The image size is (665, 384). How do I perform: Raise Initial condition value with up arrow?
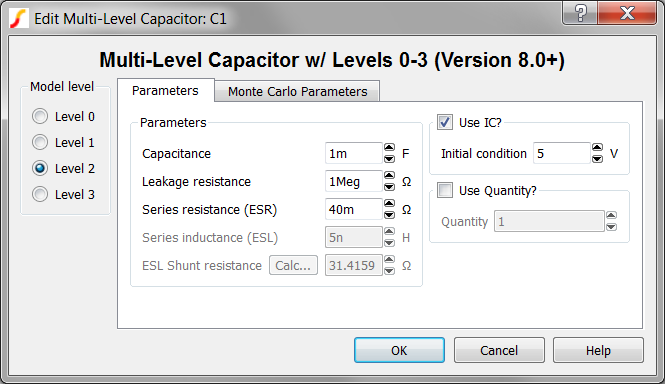pos(597,148)
